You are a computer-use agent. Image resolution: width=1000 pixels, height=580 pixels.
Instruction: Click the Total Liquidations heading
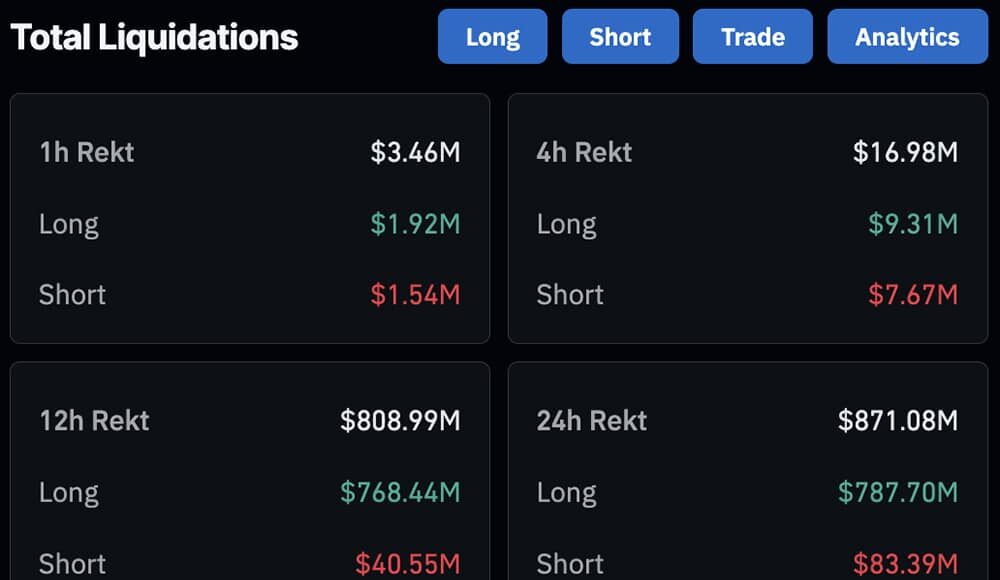click(x=154, y=38)
